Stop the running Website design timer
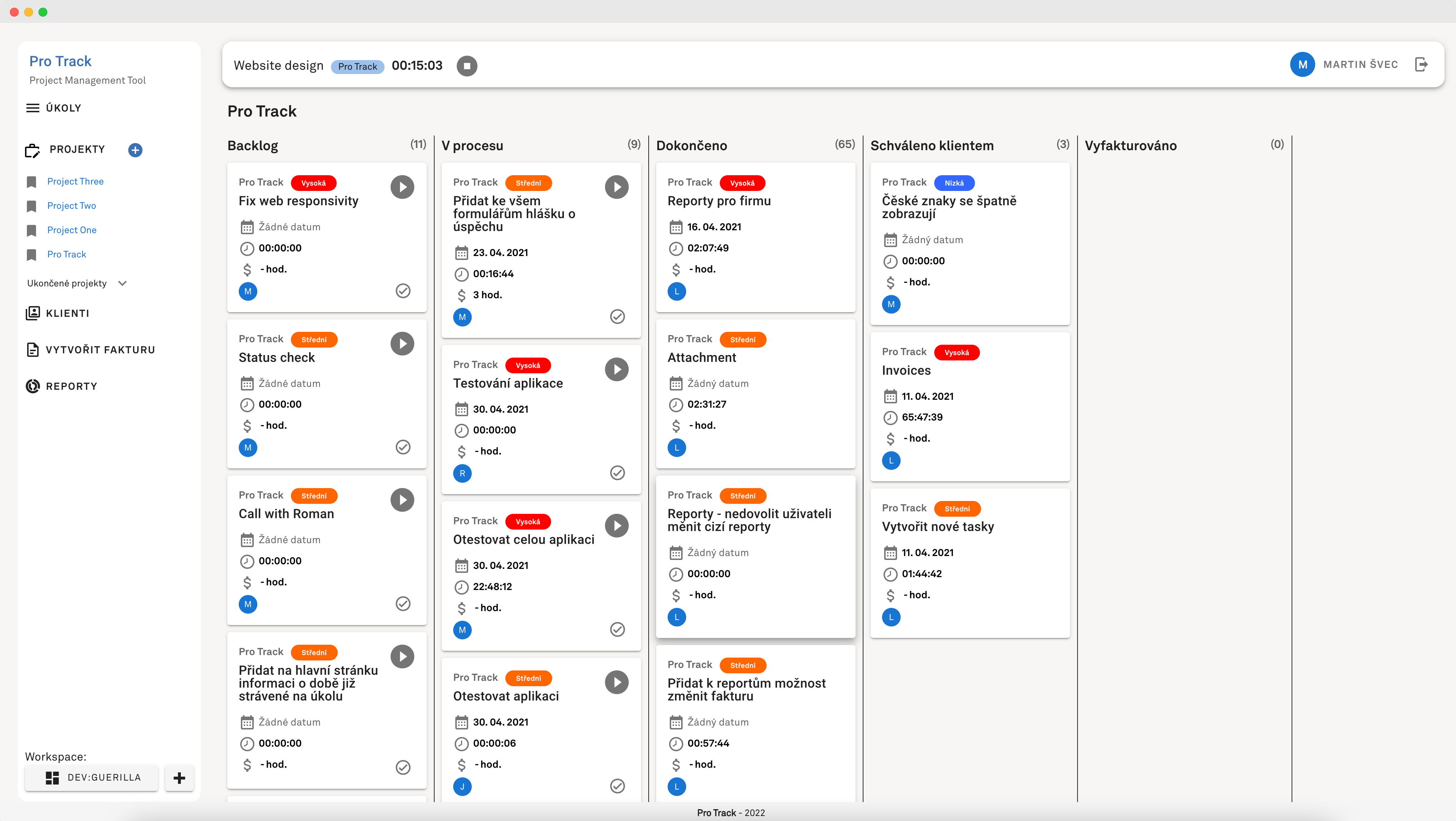 coord(467,65)
